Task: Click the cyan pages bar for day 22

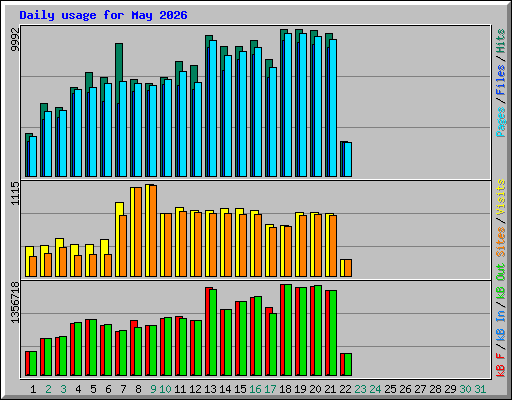Action: 348,159
